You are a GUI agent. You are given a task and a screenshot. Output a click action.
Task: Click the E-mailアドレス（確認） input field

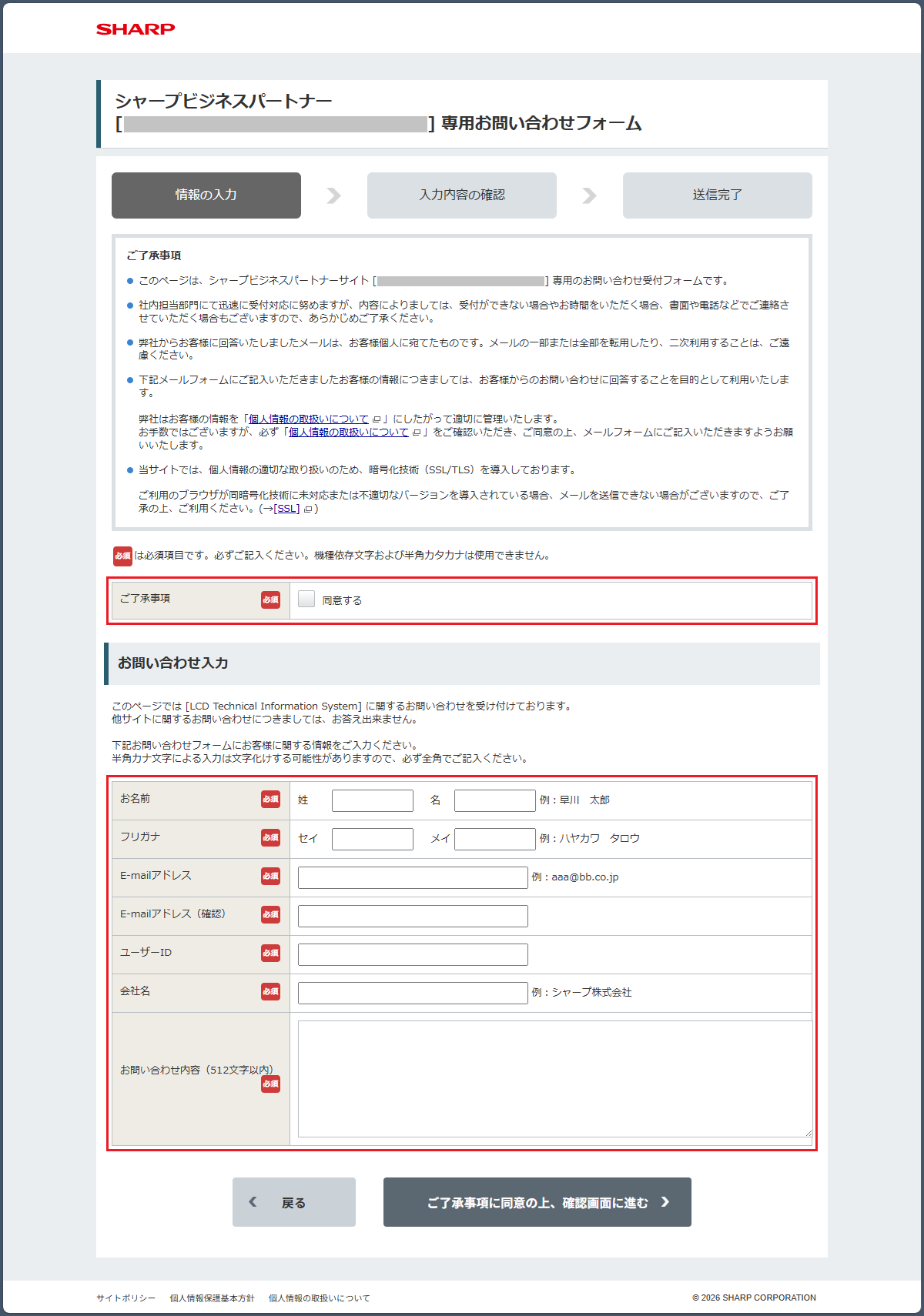pos(413,916)
